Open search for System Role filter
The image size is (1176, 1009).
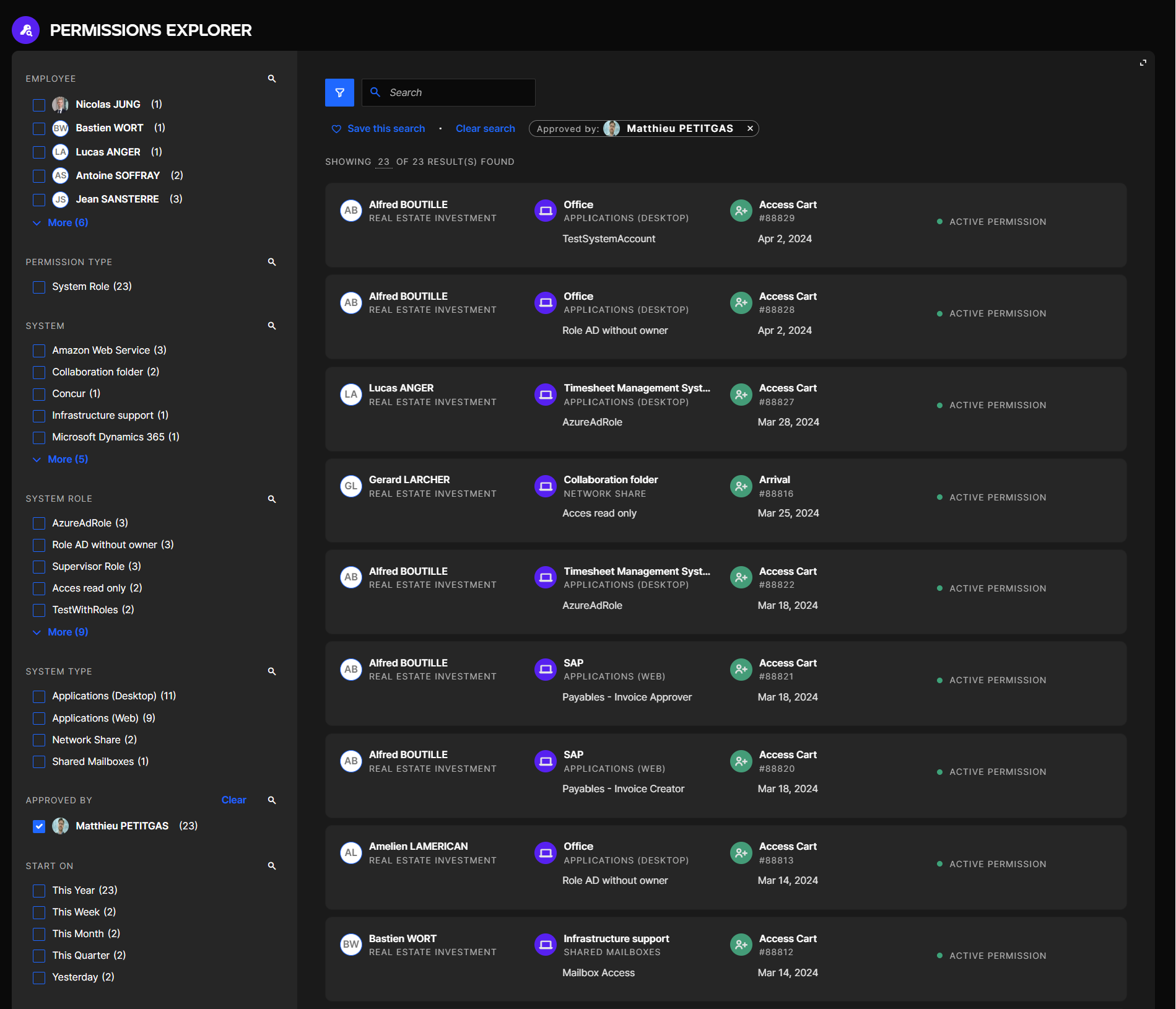click(x=271, y=499)
